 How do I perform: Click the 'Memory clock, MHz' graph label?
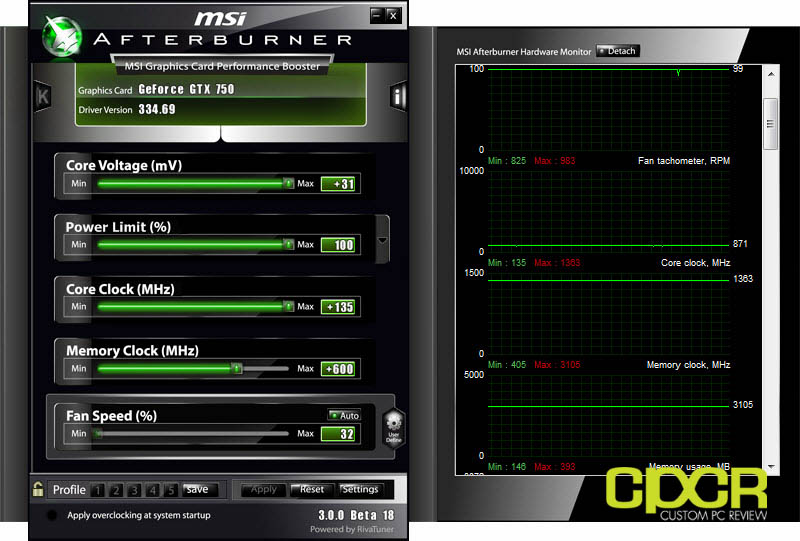688,365
